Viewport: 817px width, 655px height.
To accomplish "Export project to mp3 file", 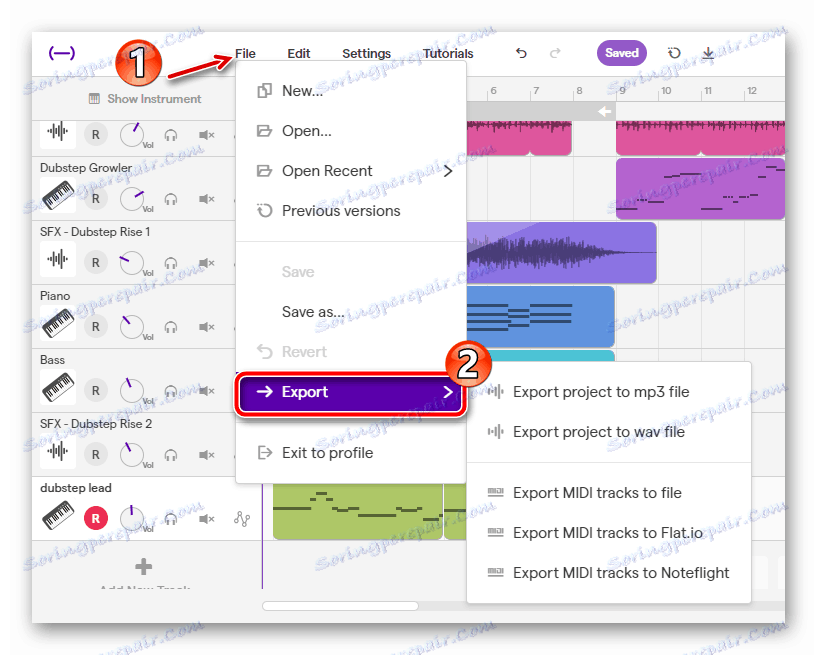I will click(609, 392).
